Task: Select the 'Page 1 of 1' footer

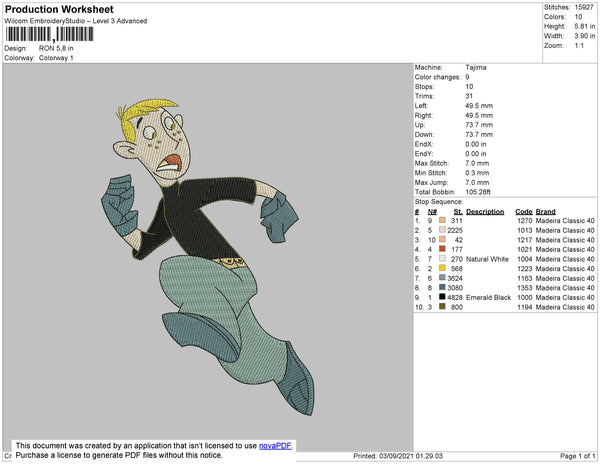Action: coord(578,456)
